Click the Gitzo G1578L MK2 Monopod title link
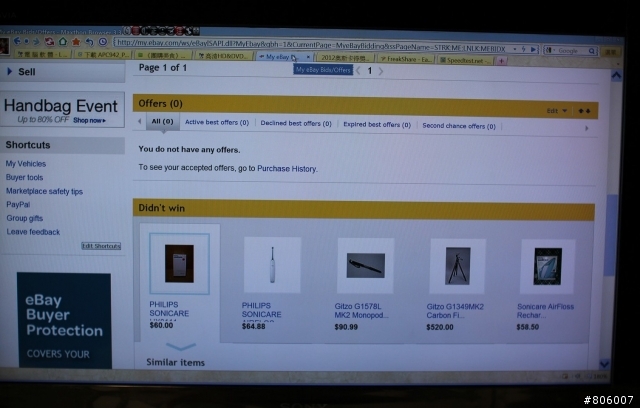The width and height of the screenshot is (640, 408). [361, 310]
